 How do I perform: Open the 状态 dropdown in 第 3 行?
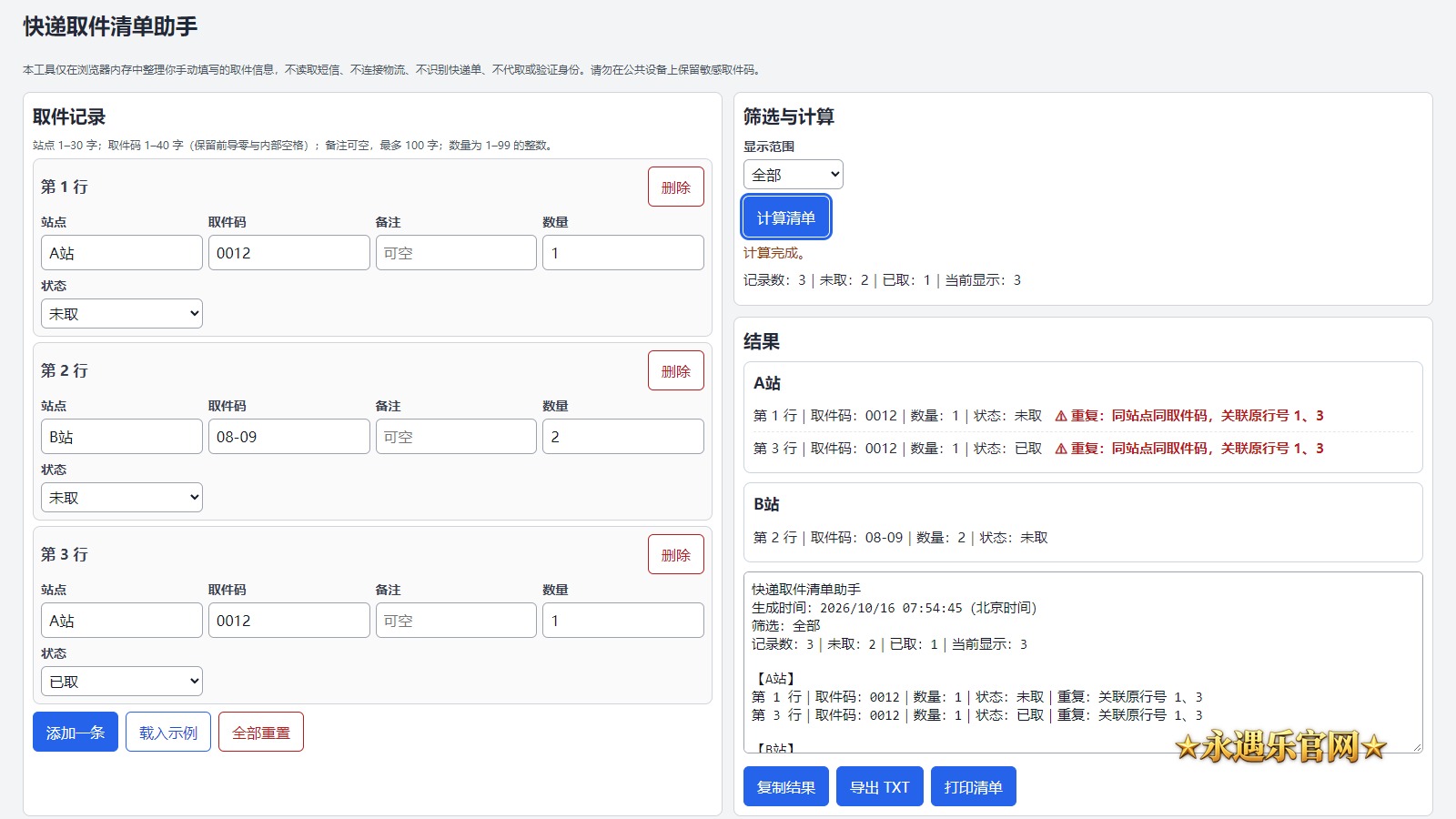[122, 682]
